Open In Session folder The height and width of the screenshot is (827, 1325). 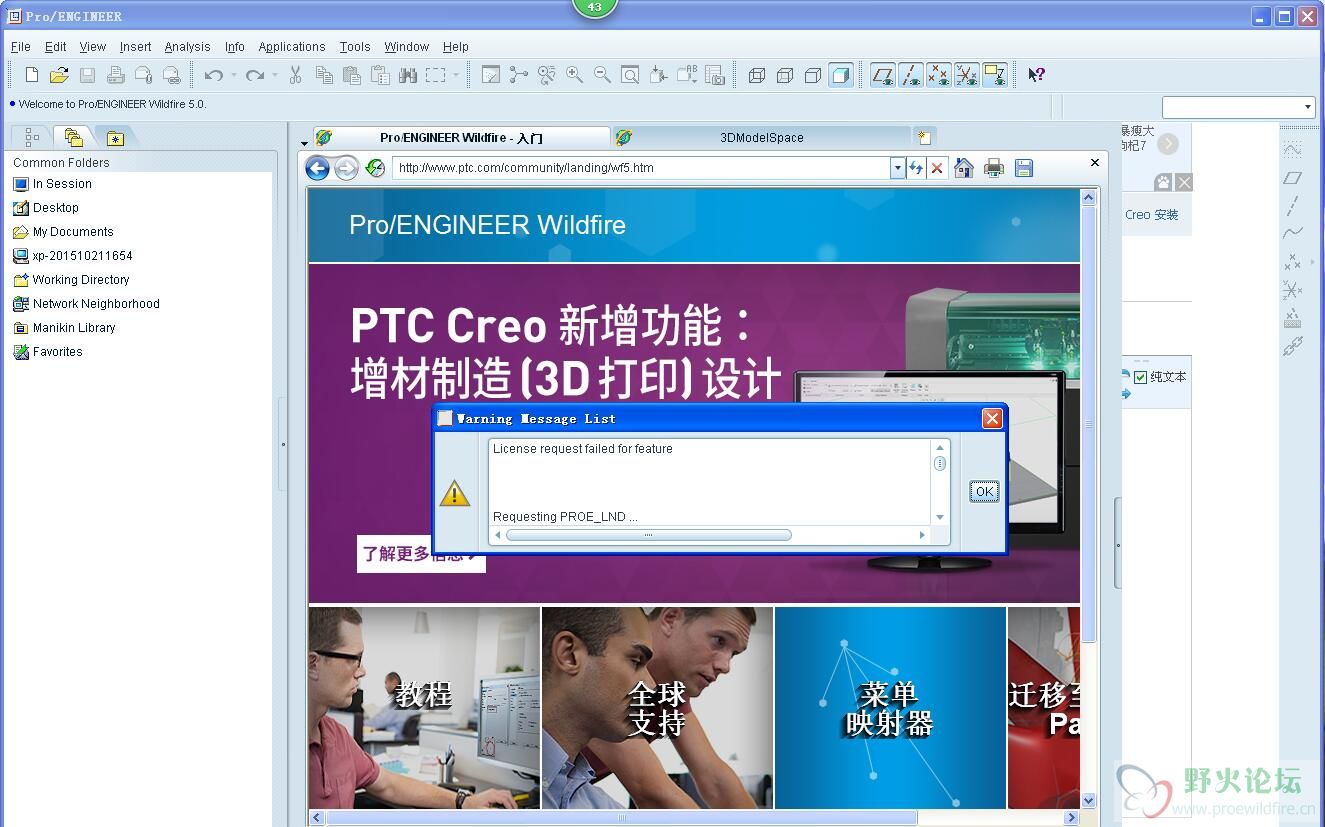(52, 184)
